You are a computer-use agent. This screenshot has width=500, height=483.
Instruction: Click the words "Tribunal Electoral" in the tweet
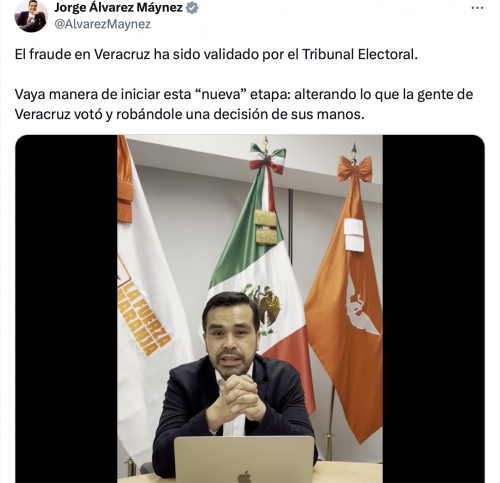[x=358, y=54]
